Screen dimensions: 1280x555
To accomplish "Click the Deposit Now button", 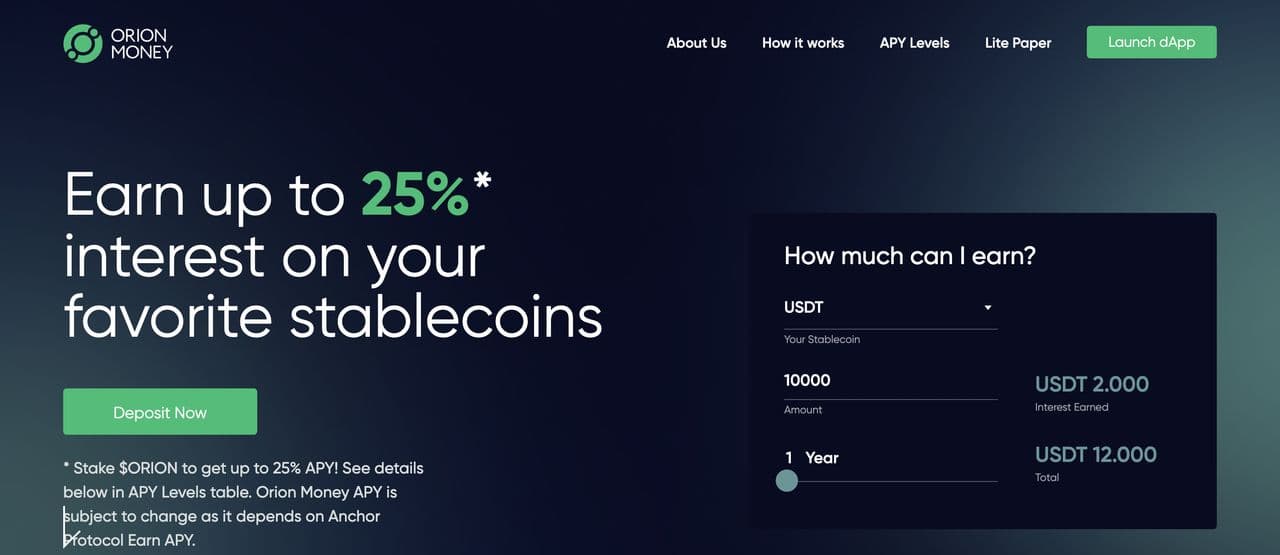I will point(160,412).
